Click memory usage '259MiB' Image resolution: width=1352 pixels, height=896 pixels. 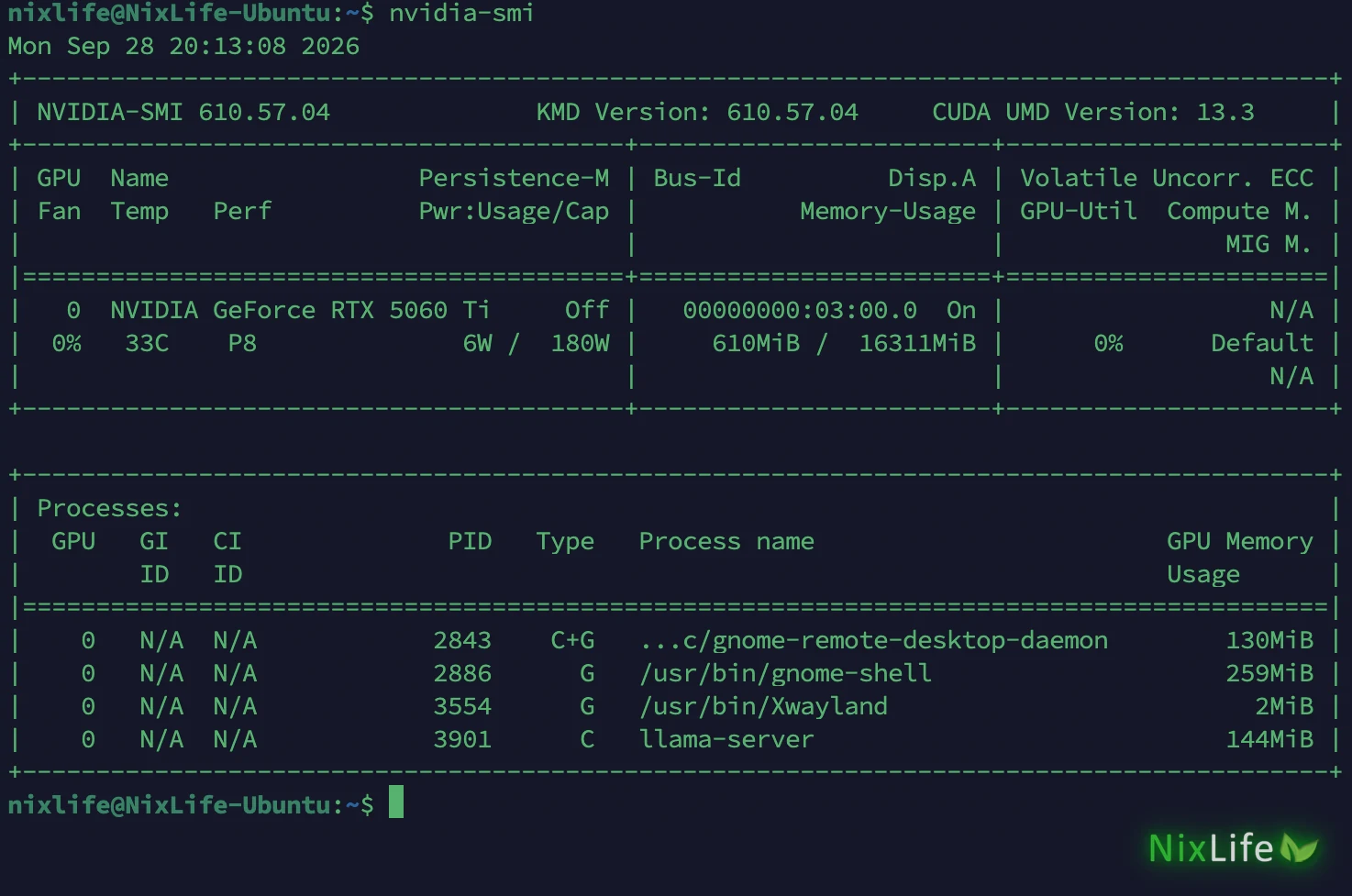click(1269, 673)
